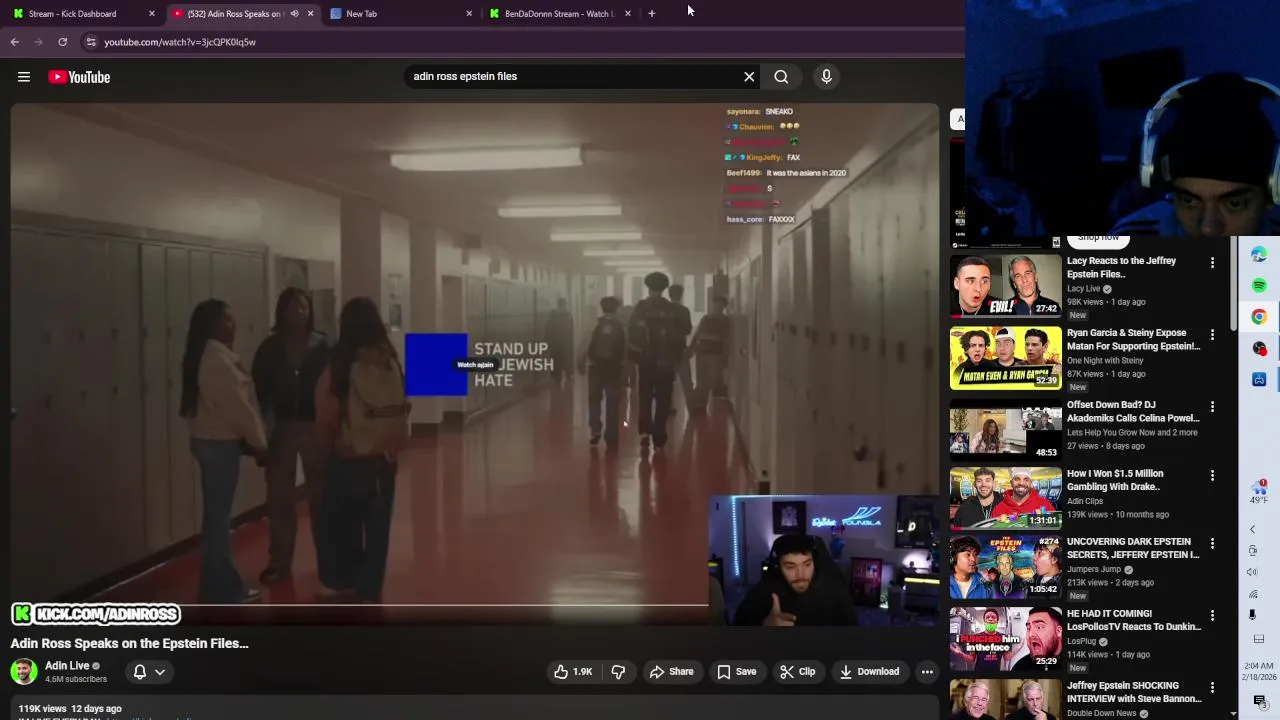
Task: Open options menu for HE HAD IT COMING video
Action: coord(1212,616)
